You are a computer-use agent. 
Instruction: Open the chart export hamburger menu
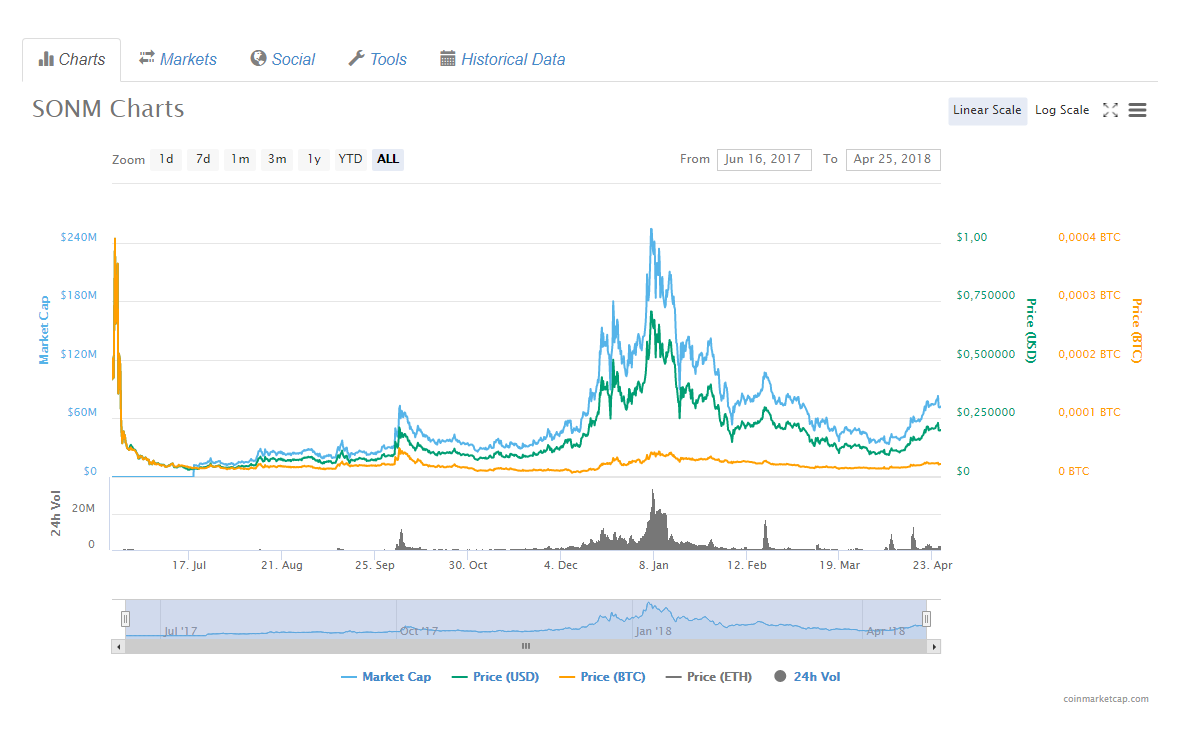coord(1137,110)
